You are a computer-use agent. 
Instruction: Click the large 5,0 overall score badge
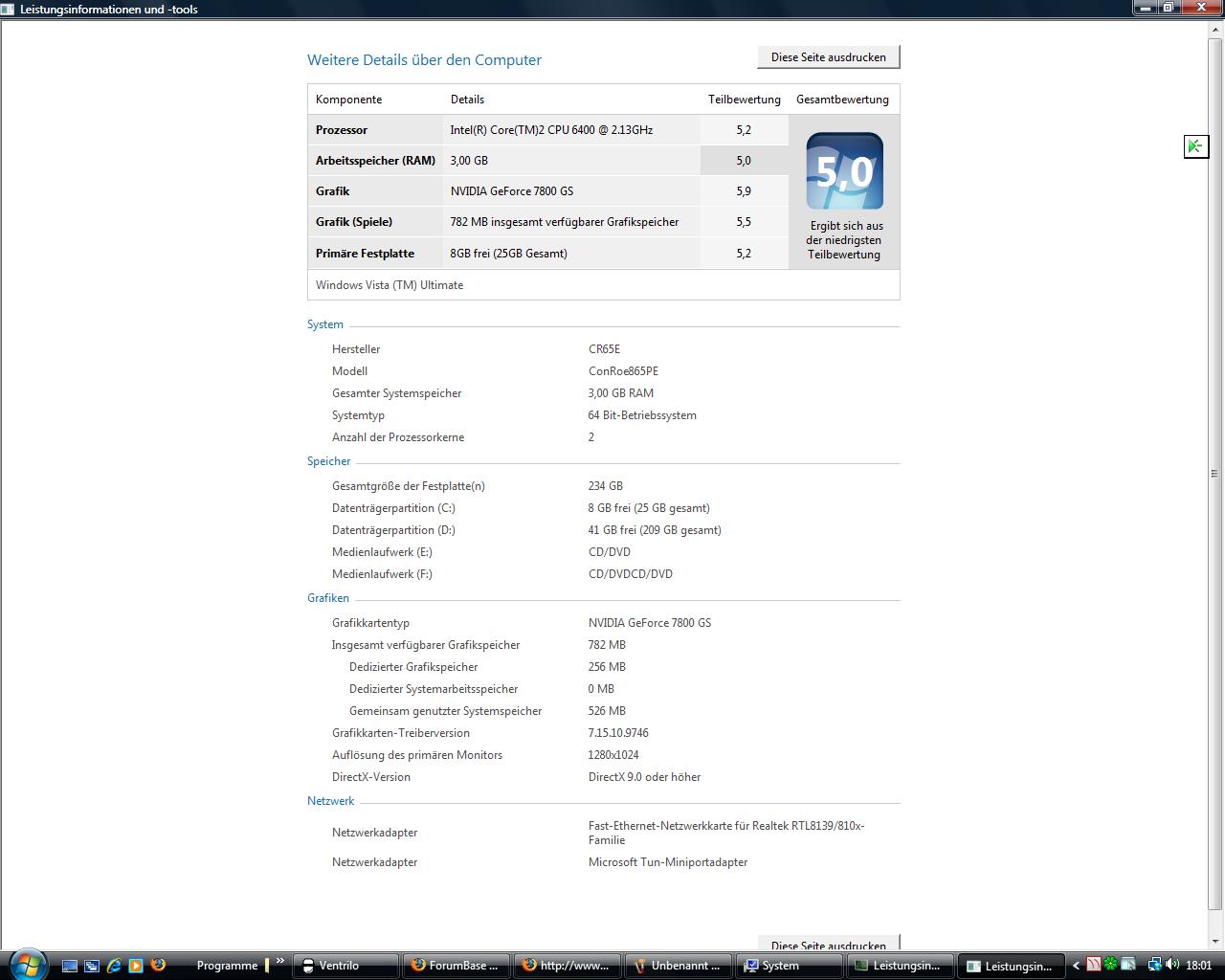click(x=844, y=171)
